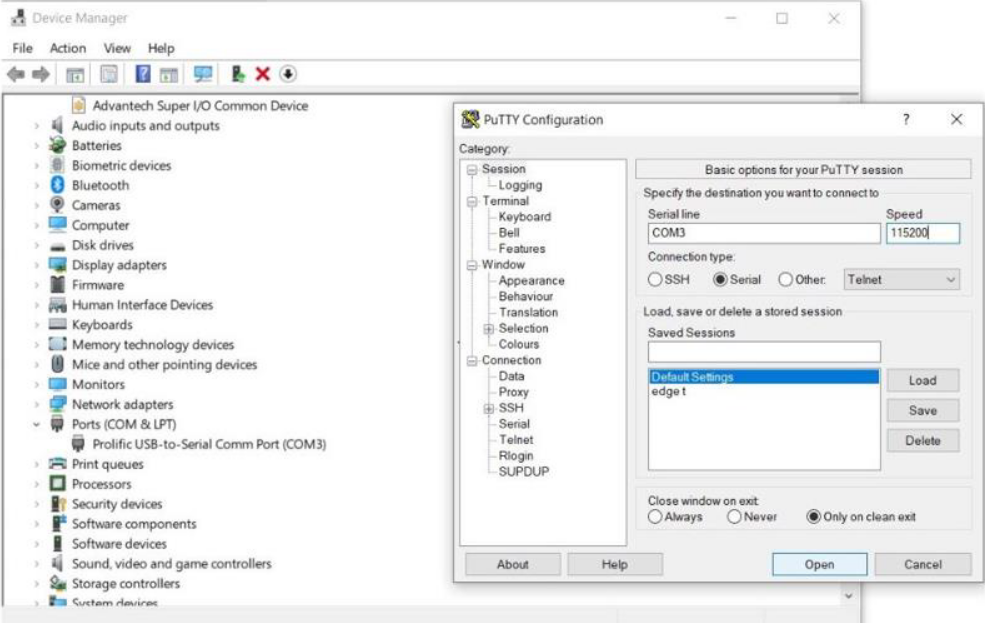The image size is (985, 623).
Task: Click the Network adapters icon
Action: (57, 404)
